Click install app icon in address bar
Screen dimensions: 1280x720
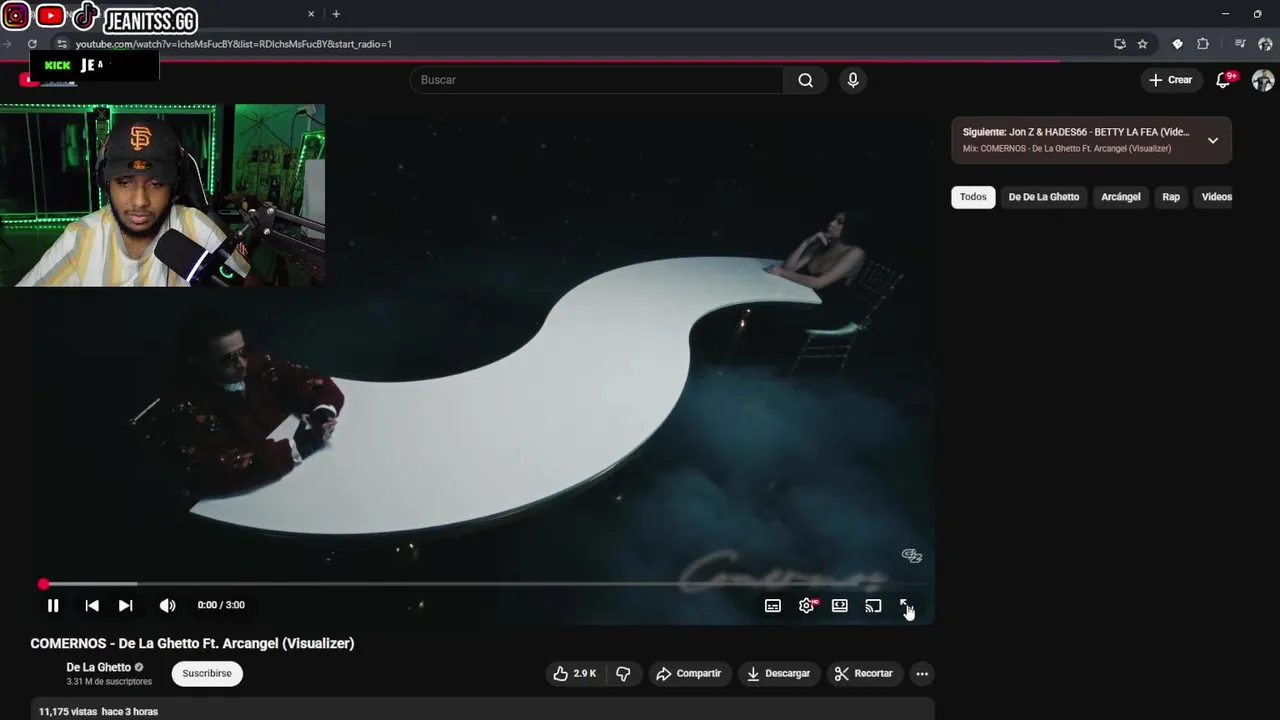[x=1120, y=44]
